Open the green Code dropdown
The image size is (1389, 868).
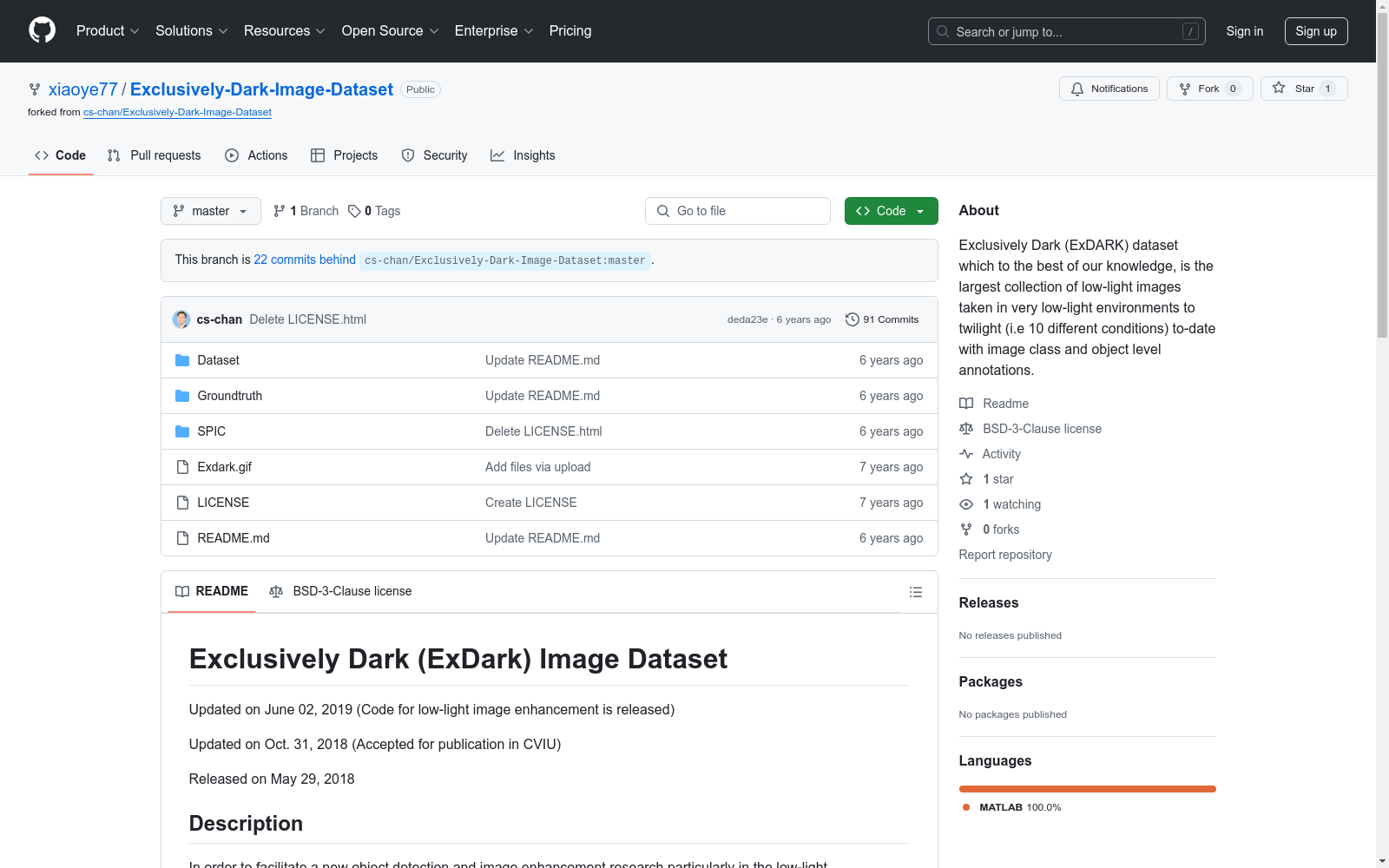click(891, 211)
